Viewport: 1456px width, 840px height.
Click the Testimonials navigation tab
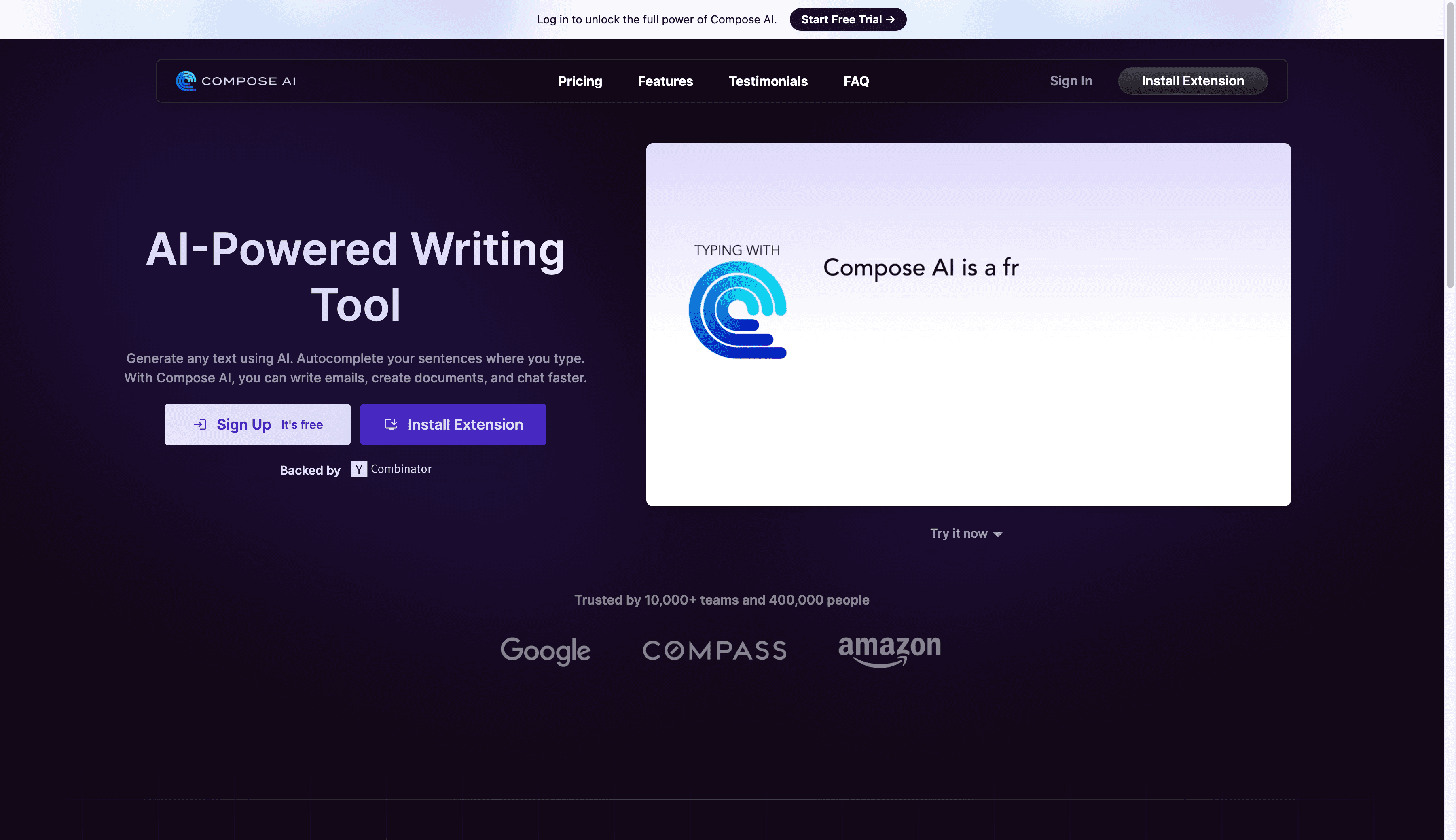[768, 80]
